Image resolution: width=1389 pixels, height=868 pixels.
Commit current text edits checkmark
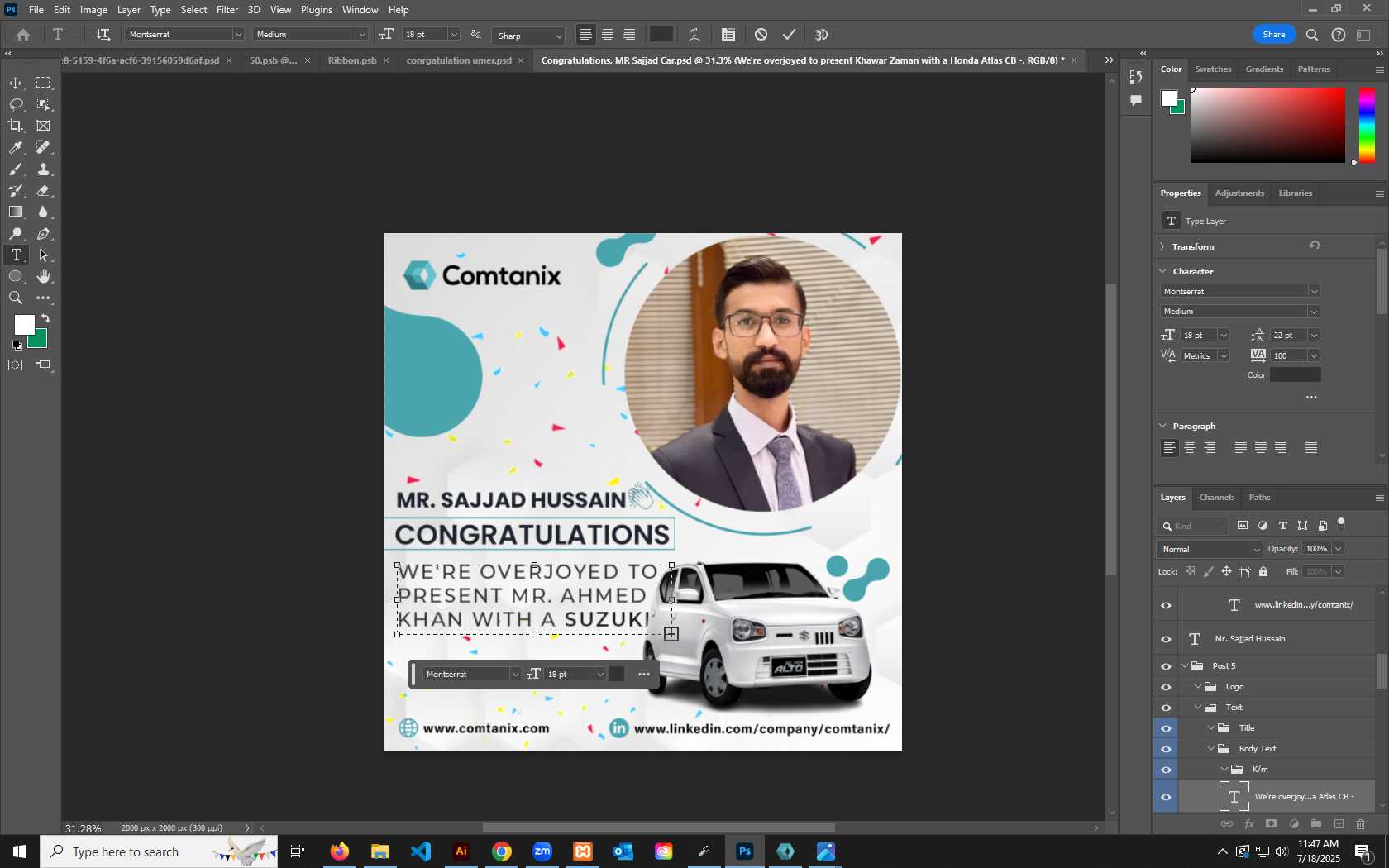click(x=789, y=35)
